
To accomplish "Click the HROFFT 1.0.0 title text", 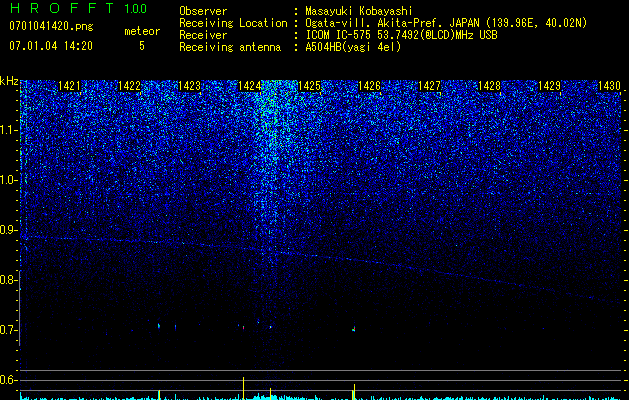I will (78, 8).
